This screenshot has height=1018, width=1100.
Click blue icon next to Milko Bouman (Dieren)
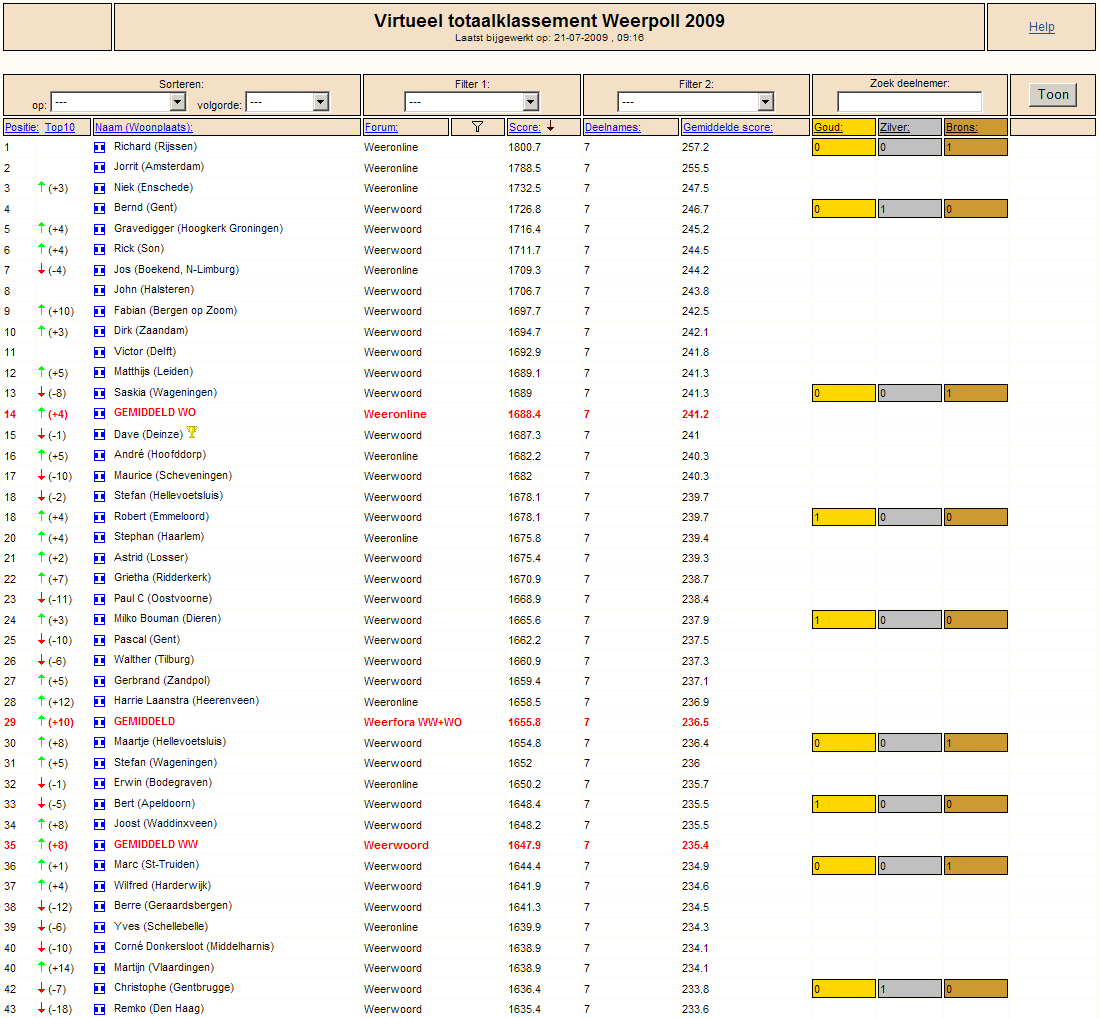[x=99, y=619]
